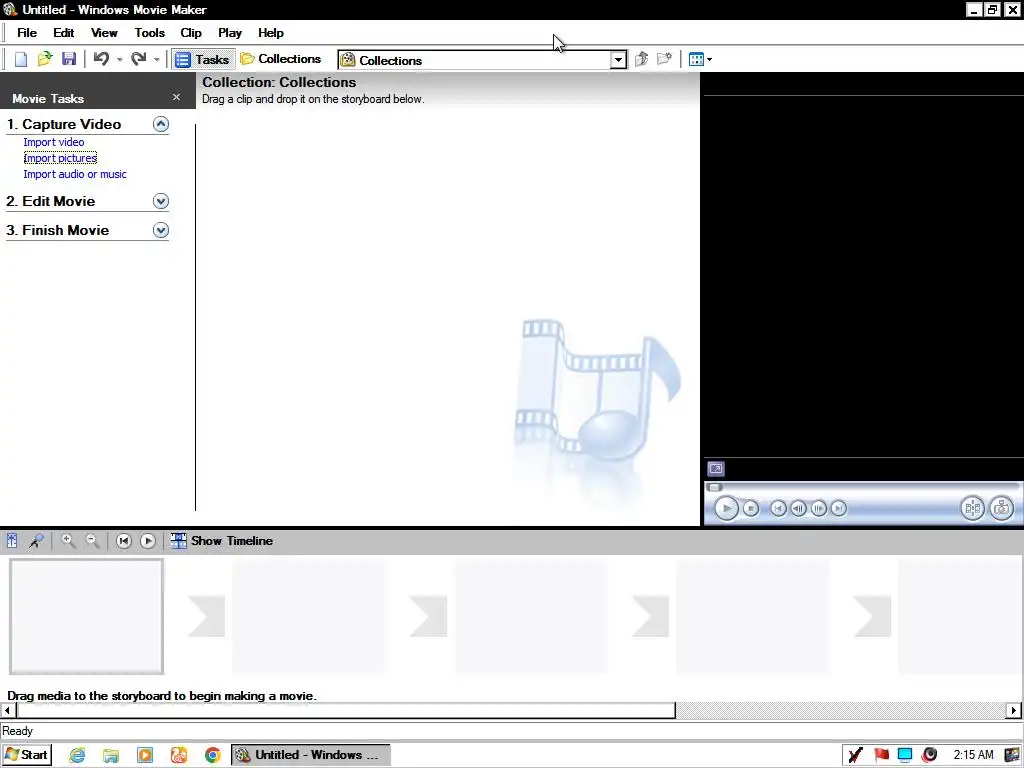
Task: Click the Narrate Timeline microphone icon
Action: (36, 541)
